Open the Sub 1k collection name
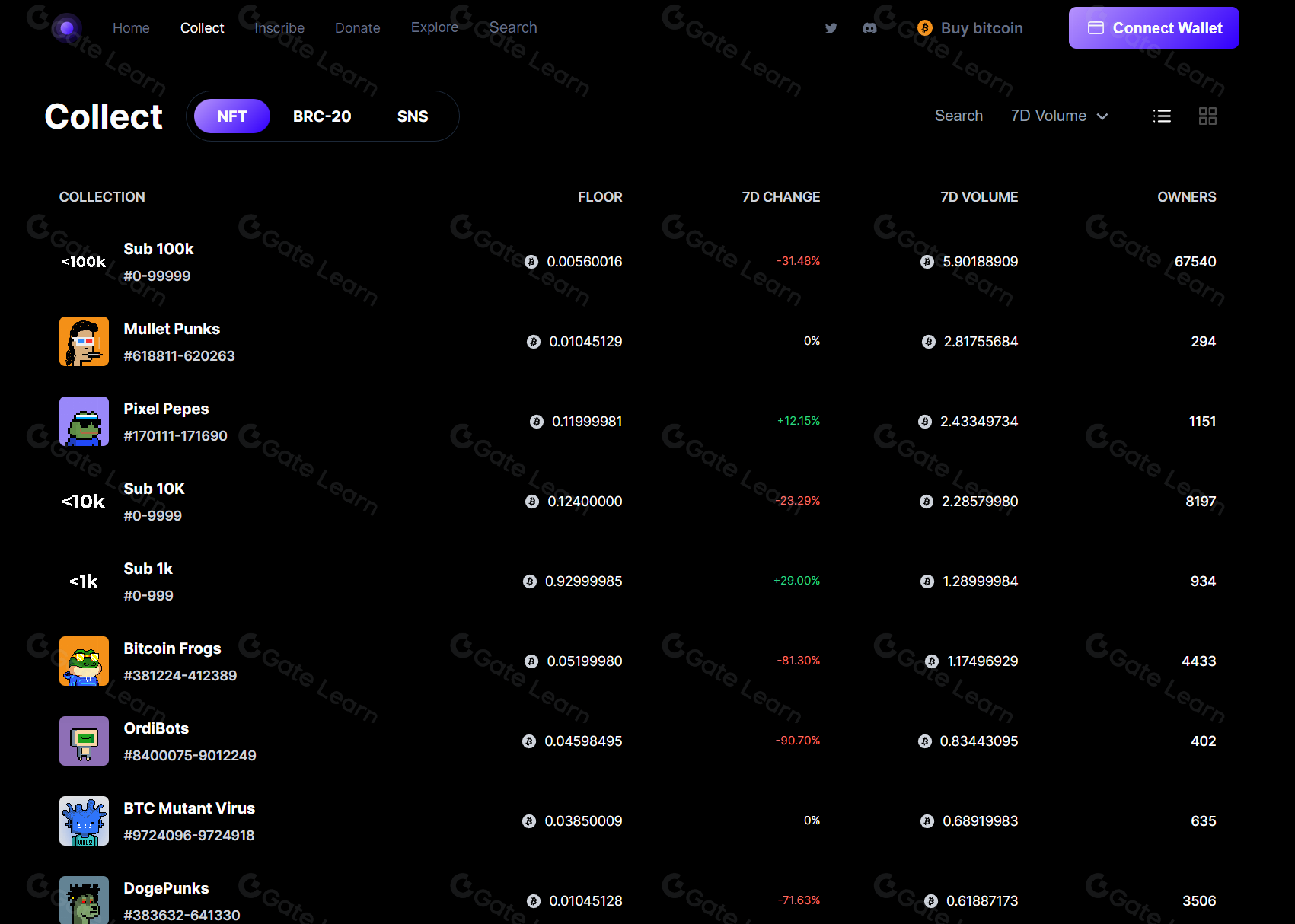Viewport: 1295px width, 924px height. [148, 569]
